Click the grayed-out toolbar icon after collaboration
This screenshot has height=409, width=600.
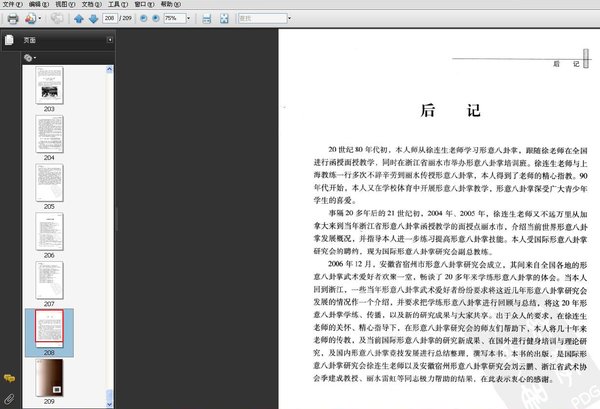click(x=57, y=18)
